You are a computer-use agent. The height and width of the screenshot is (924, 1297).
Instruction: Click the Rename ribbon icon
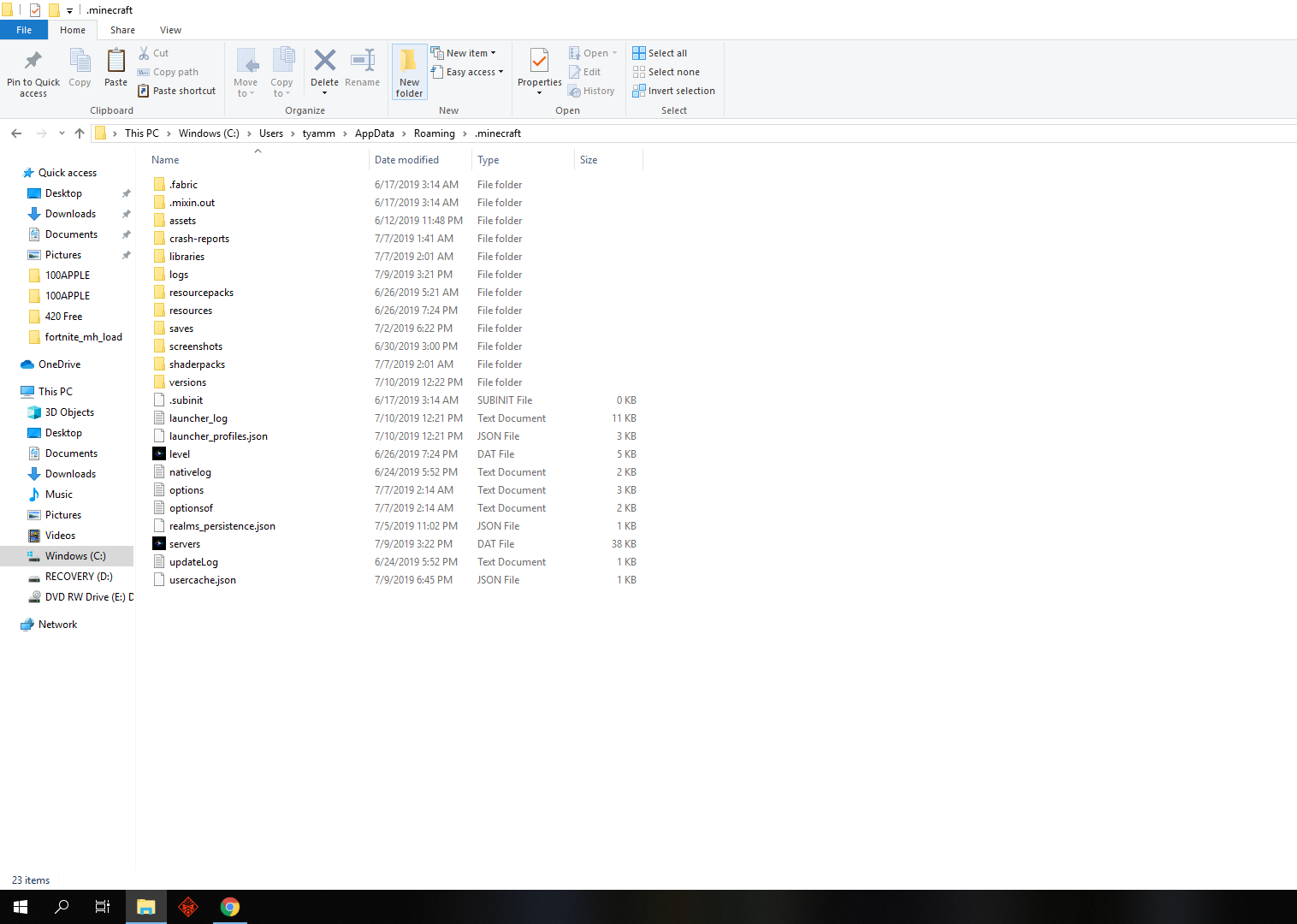363,68
